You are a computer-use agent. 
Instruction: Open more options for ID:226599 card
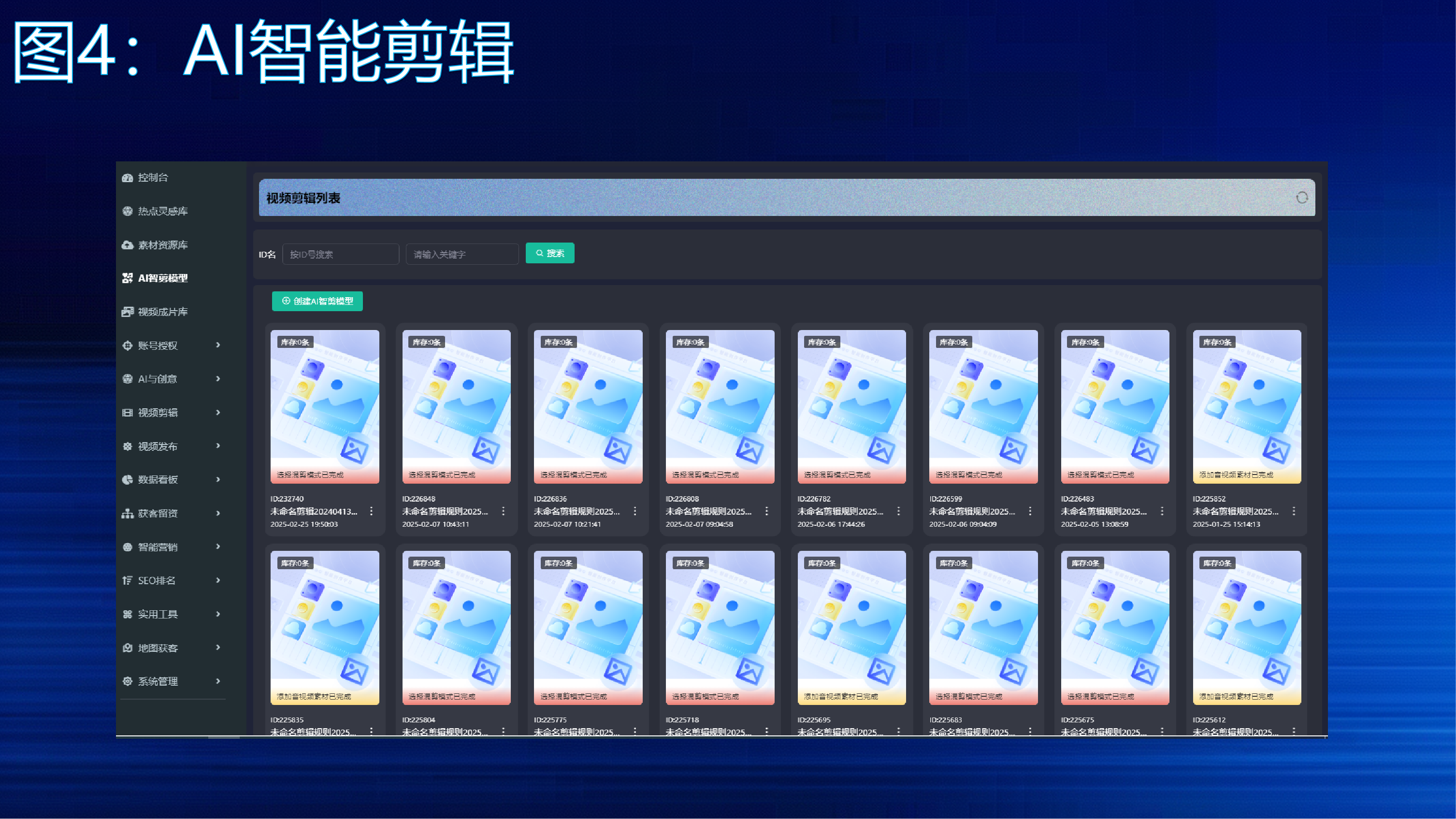[x=1030, y=511]
